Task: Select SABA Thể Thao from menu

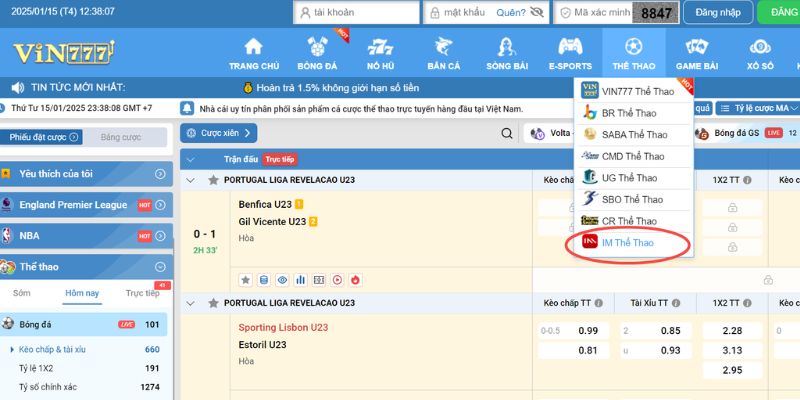Action: [634, 135]
